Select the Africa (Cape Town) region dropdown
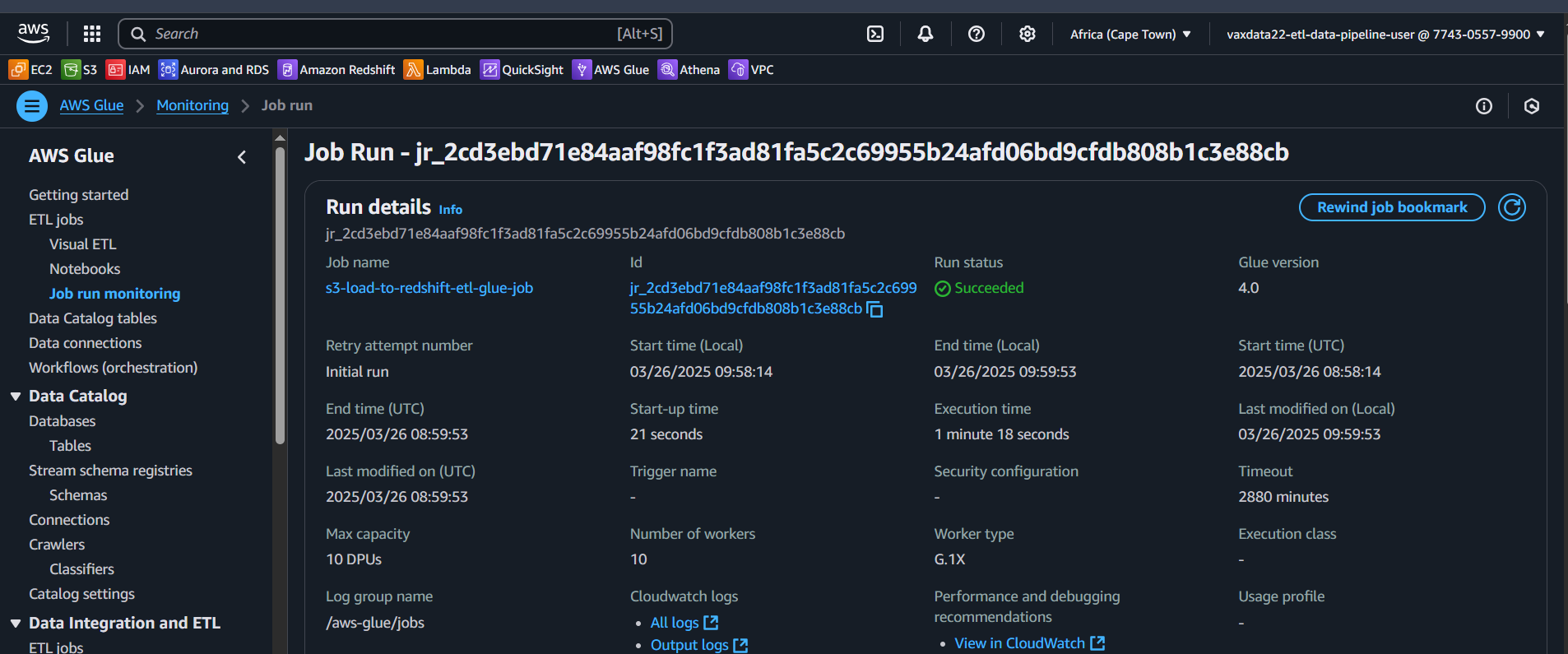This screenshot has width=1568, height=654. (x=1130, y=35)
